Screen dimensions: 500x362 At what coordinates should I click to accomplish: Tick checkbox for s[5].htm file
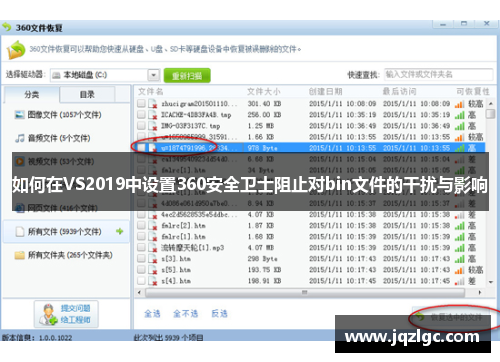(x=141, y=269)
